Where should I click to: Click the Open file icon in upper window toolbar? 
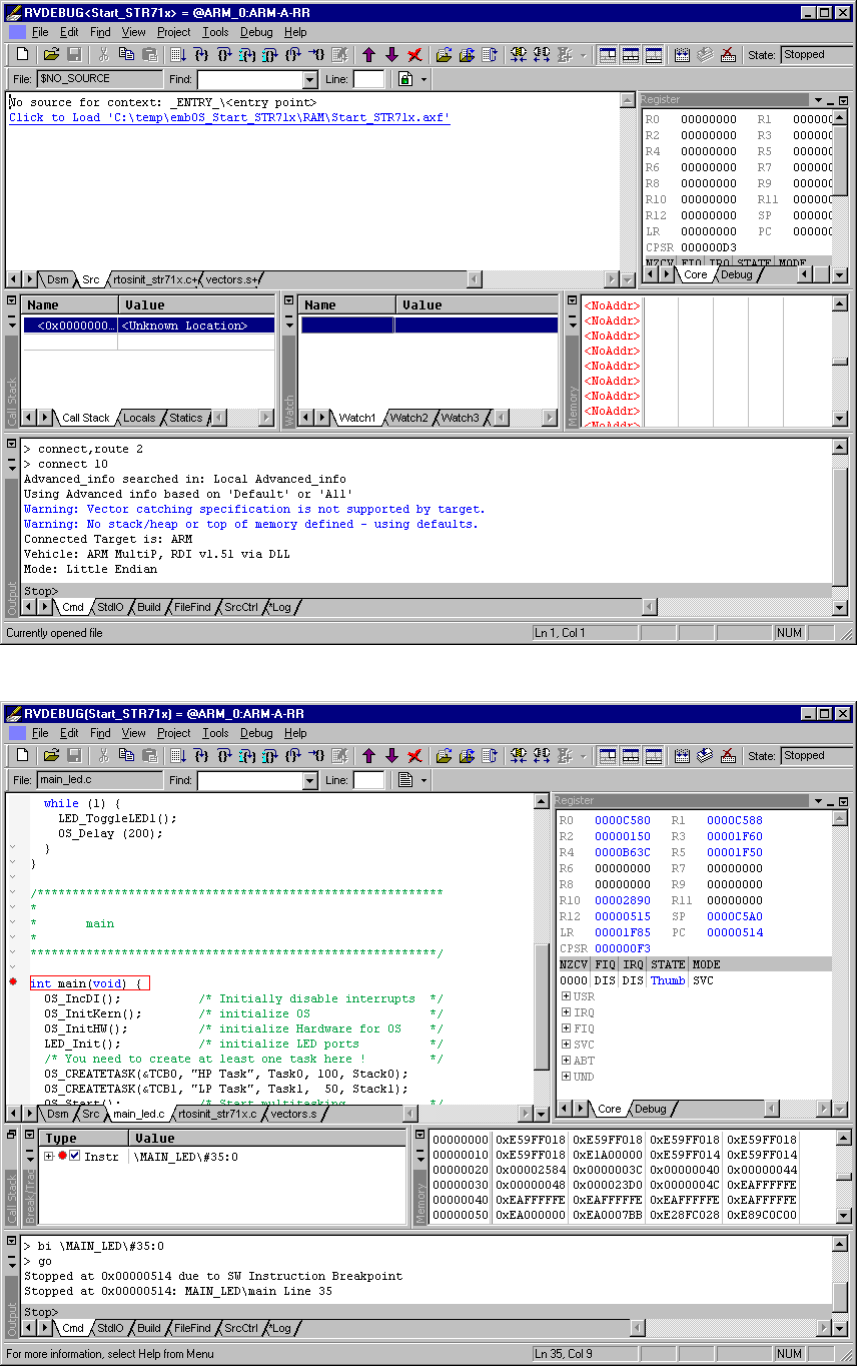click(x=51, y=55)
